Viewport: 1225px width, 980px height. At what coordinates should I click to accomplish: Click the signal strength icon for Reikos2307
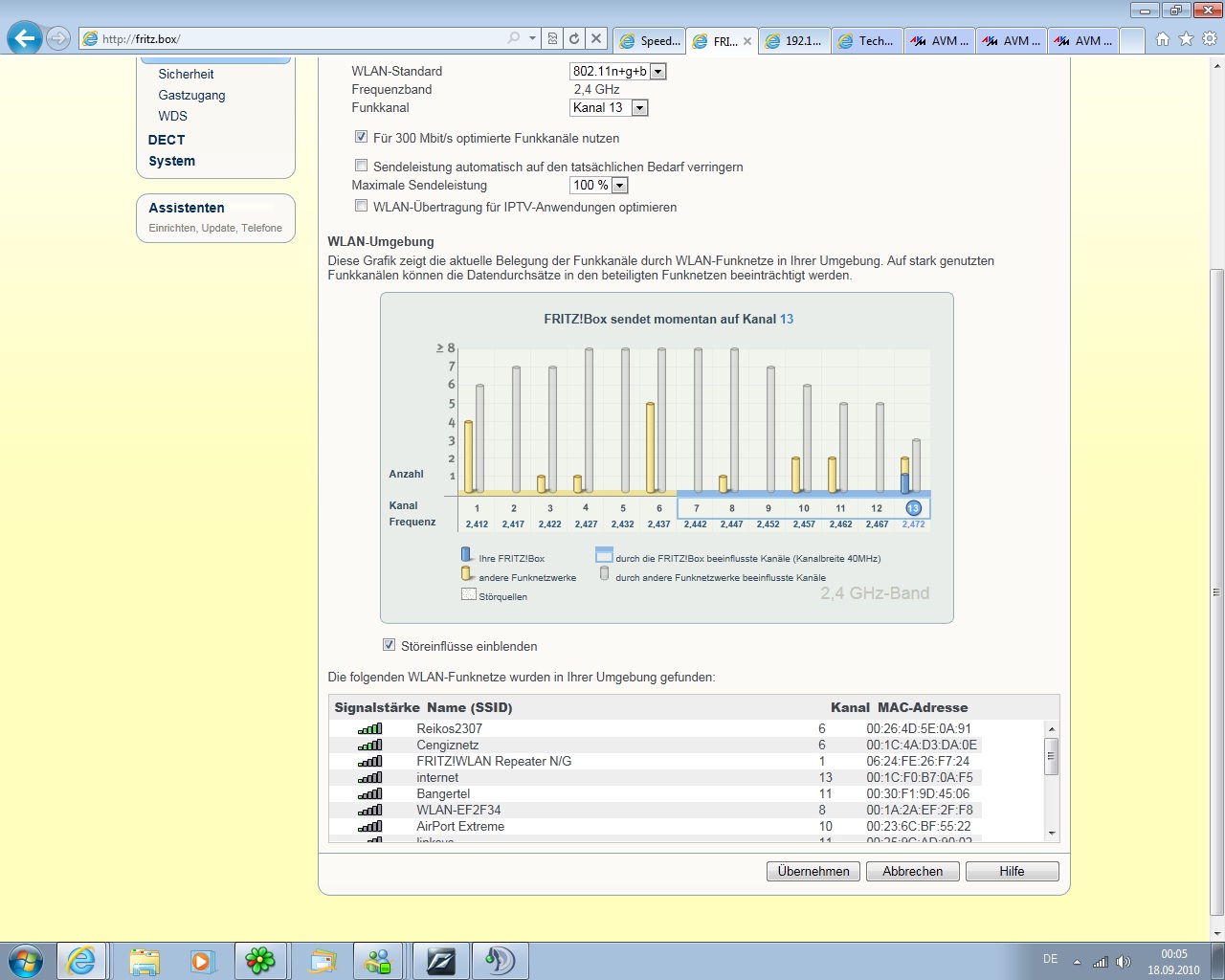pos(370,729)
